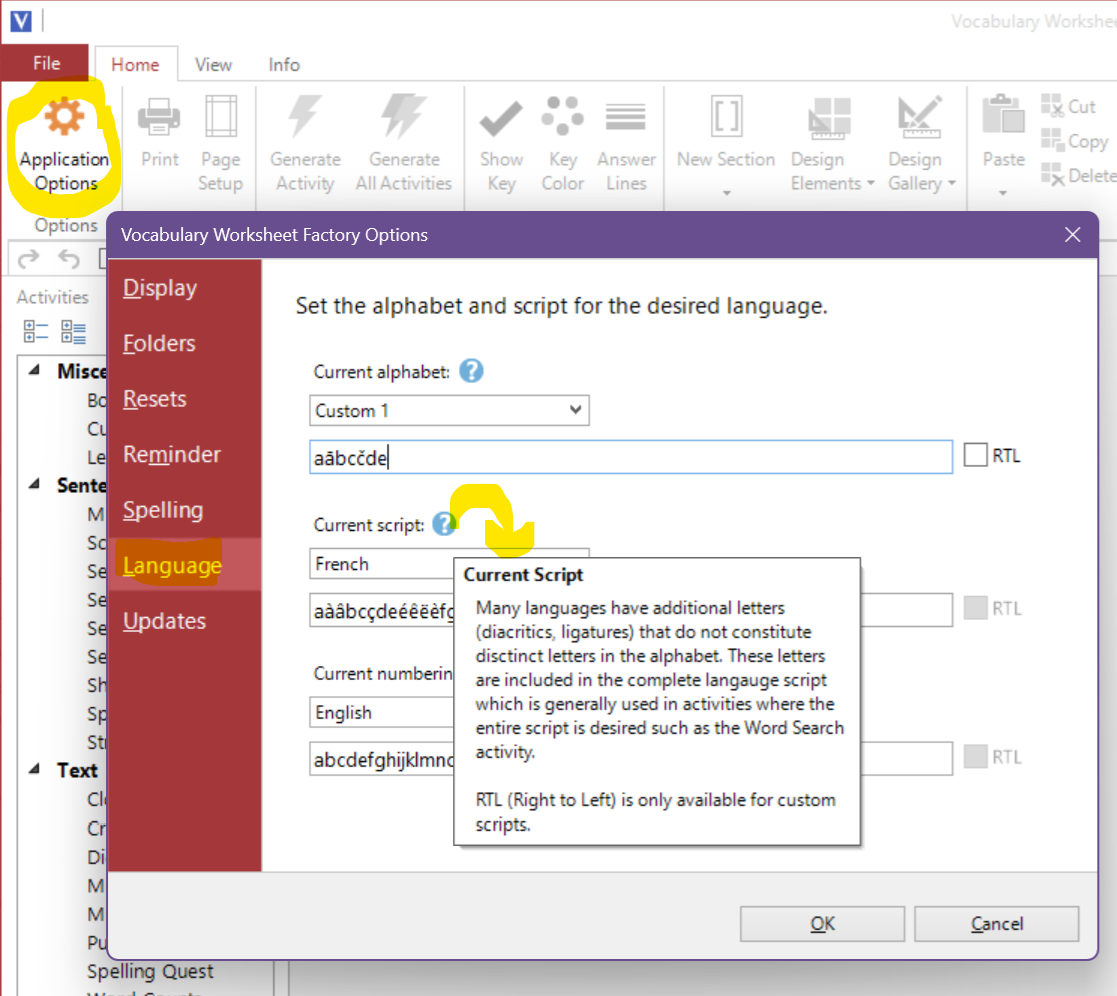Click the Cut icon
Viewport: 1117px width, 996px height.
point(1052,105)
